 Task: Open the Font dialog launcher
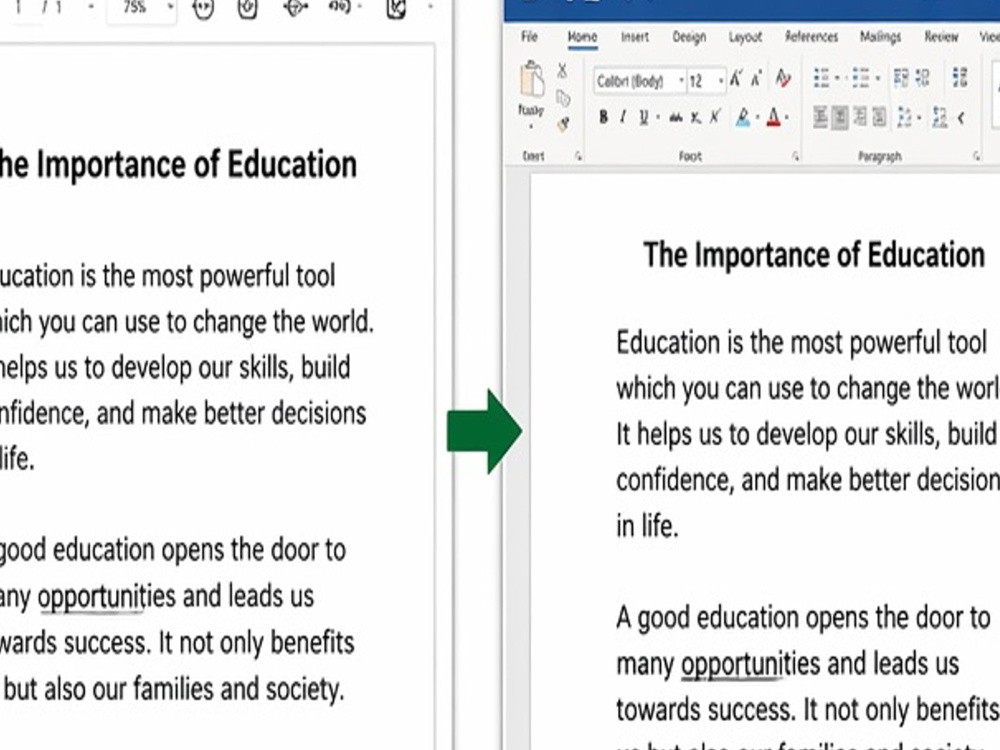795,156
